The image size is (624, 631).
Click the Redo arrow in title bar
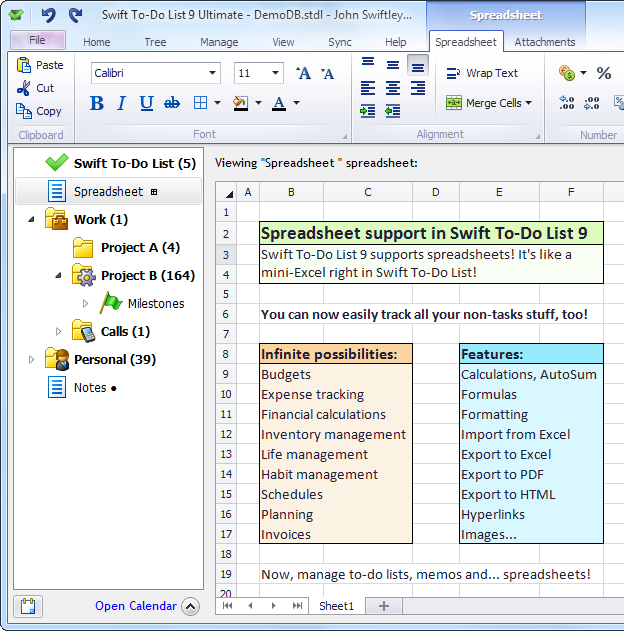[x=76, y=15]
